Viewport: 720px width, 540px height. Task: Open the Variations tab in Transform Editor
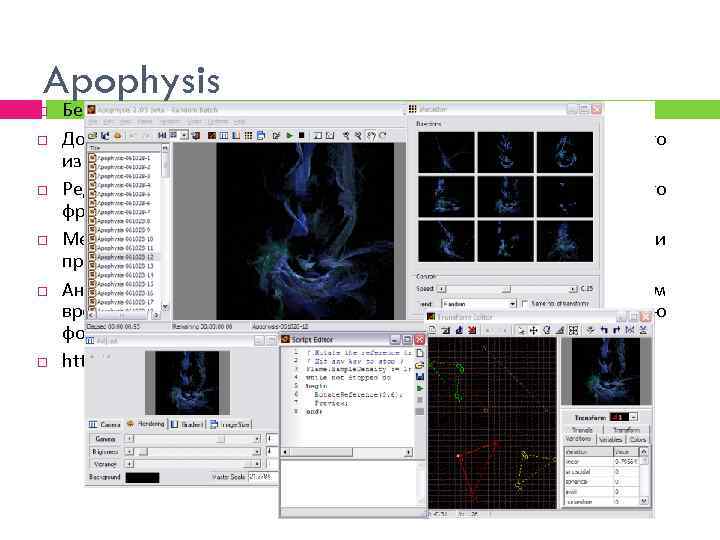pos(579,439)
